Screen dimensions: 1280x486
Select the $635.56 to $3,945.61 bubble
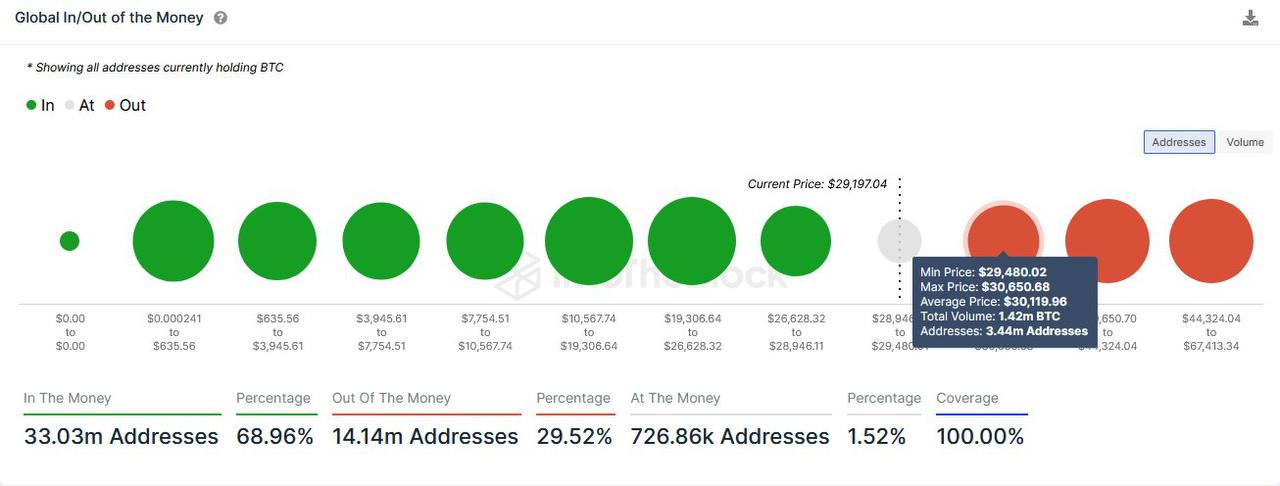277,241
